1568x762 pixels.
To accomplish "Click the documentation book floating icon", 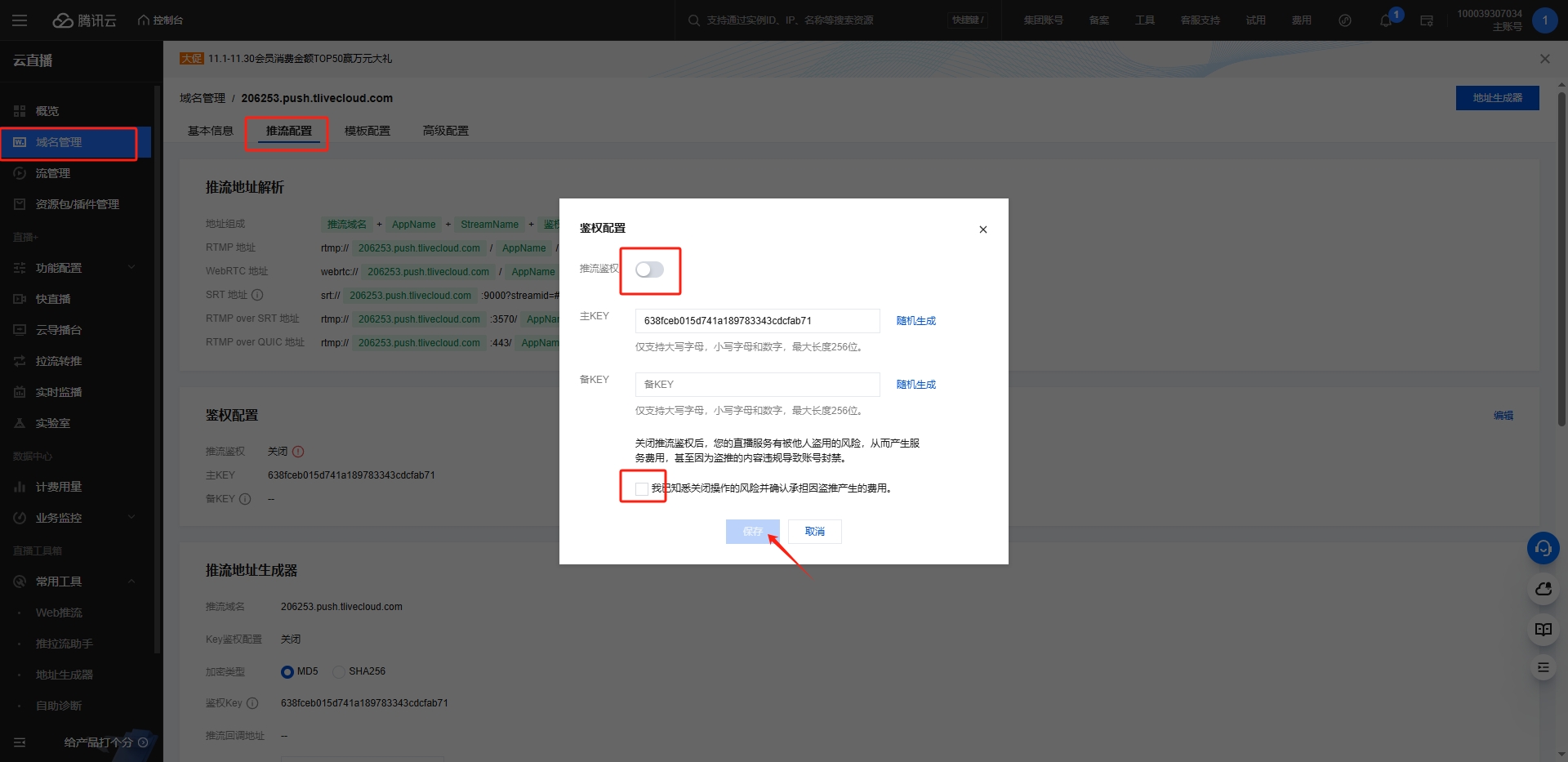I will click(1543, 629).
